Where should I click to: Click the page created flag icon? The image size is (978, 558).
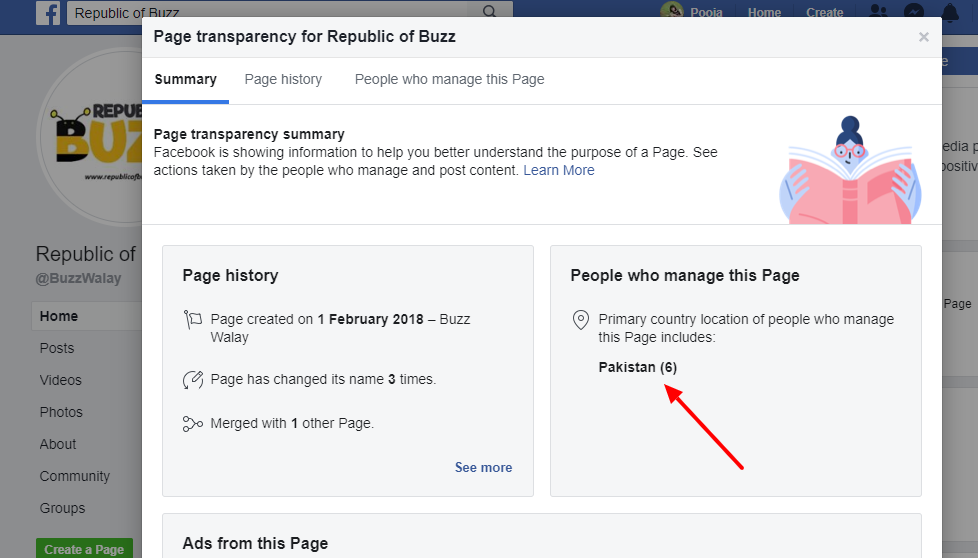pos(192,320)
